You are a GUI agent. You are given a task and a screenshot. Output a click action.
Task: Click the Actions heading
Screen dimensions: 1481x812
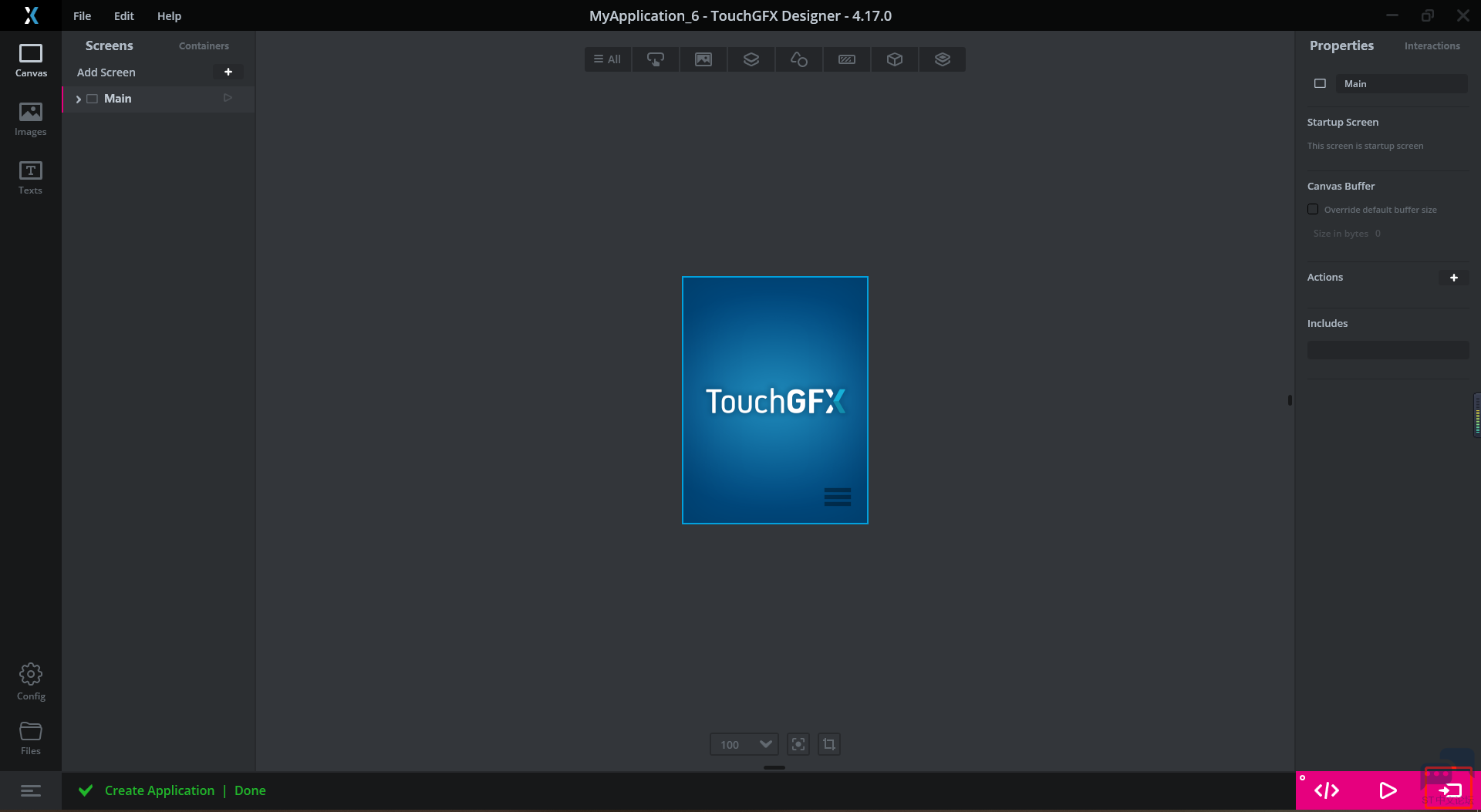1325,277
